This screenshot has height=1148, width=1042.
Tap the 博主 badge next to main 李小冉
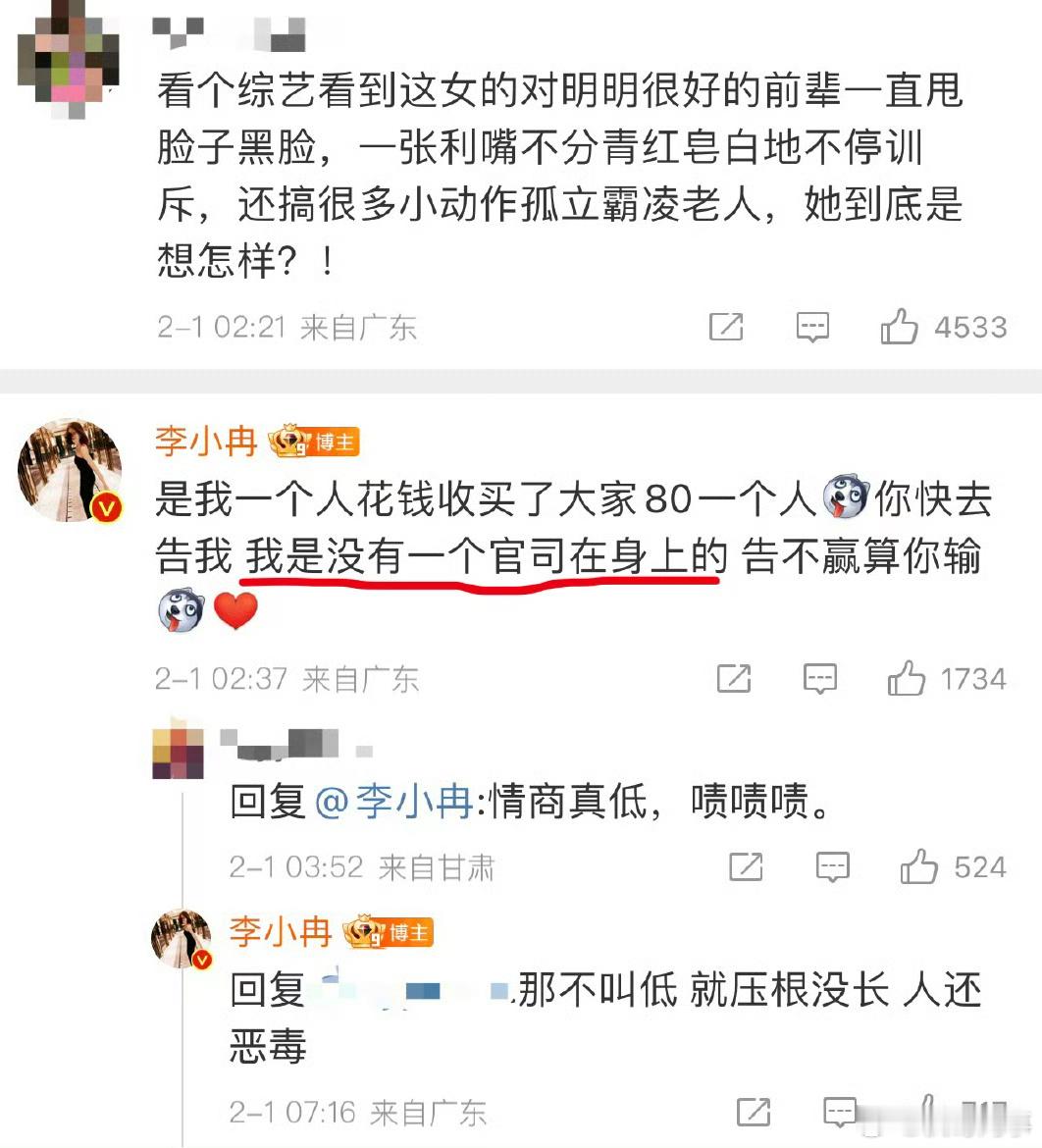pos(314,442)
